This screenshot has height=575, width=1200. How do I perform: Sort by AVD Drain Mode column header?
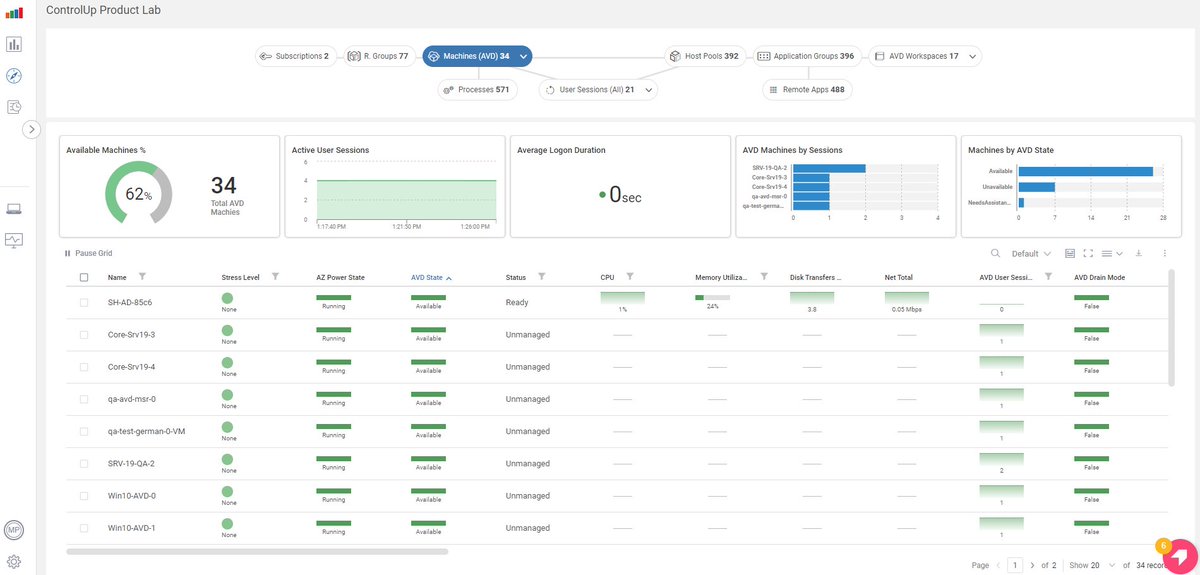[x=1099, y=277]
